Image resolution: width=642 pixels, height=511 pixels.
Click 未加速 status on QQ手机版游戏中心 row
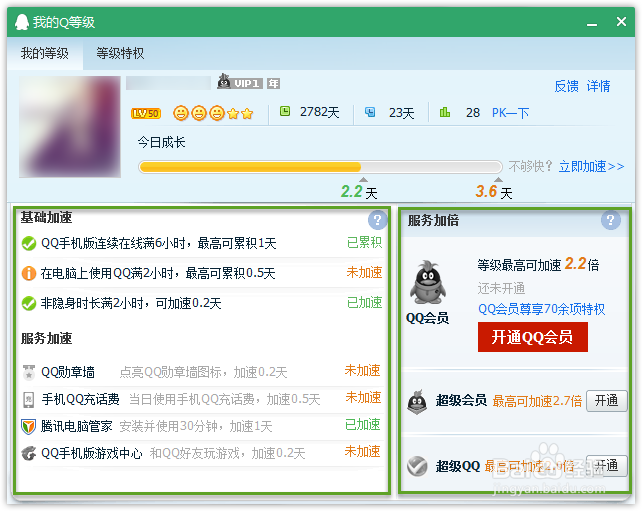(362, 452)
